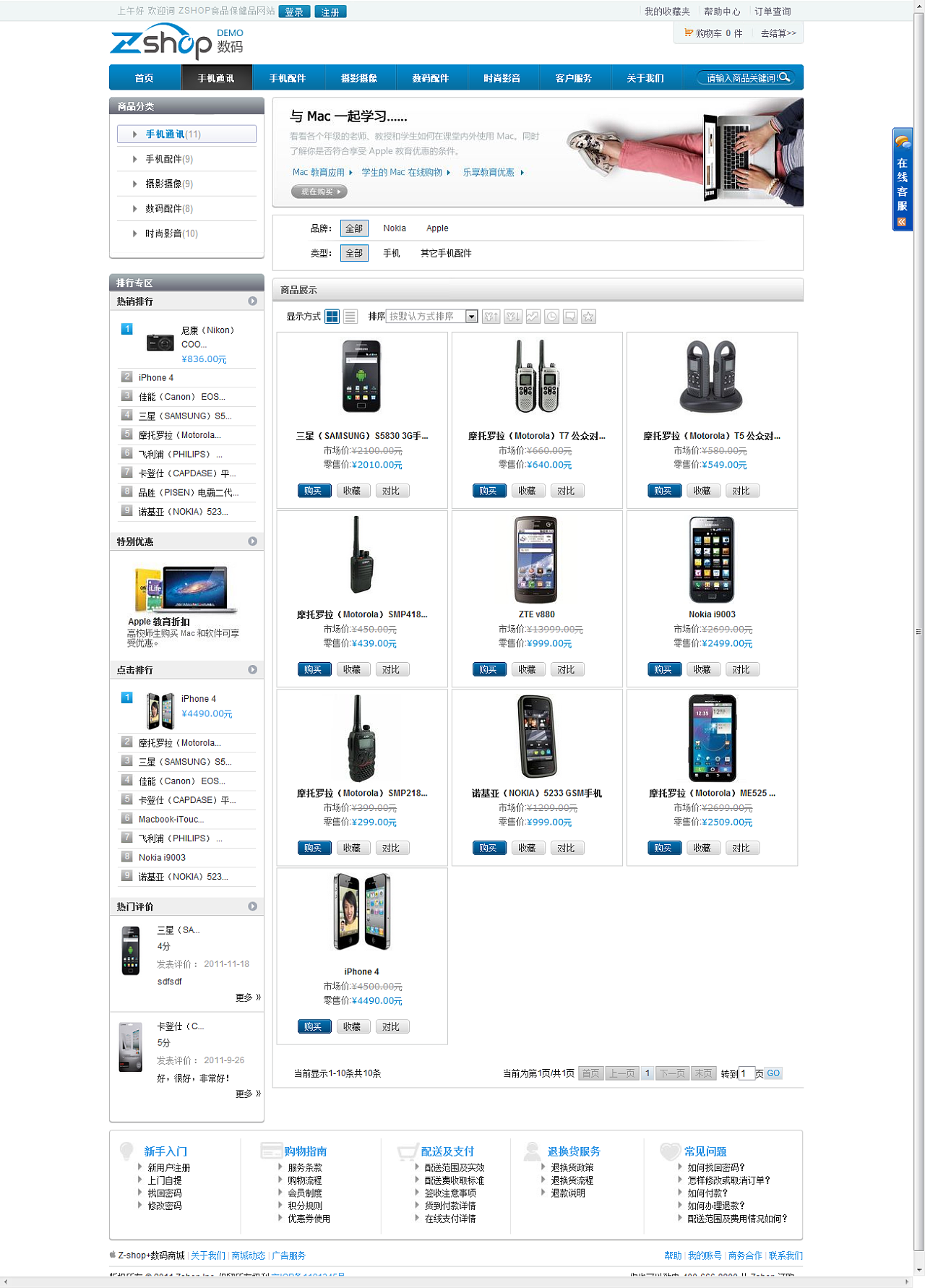
Task: Click 购买 button for iPhone 4
Action: click(x=314, y=1026)
